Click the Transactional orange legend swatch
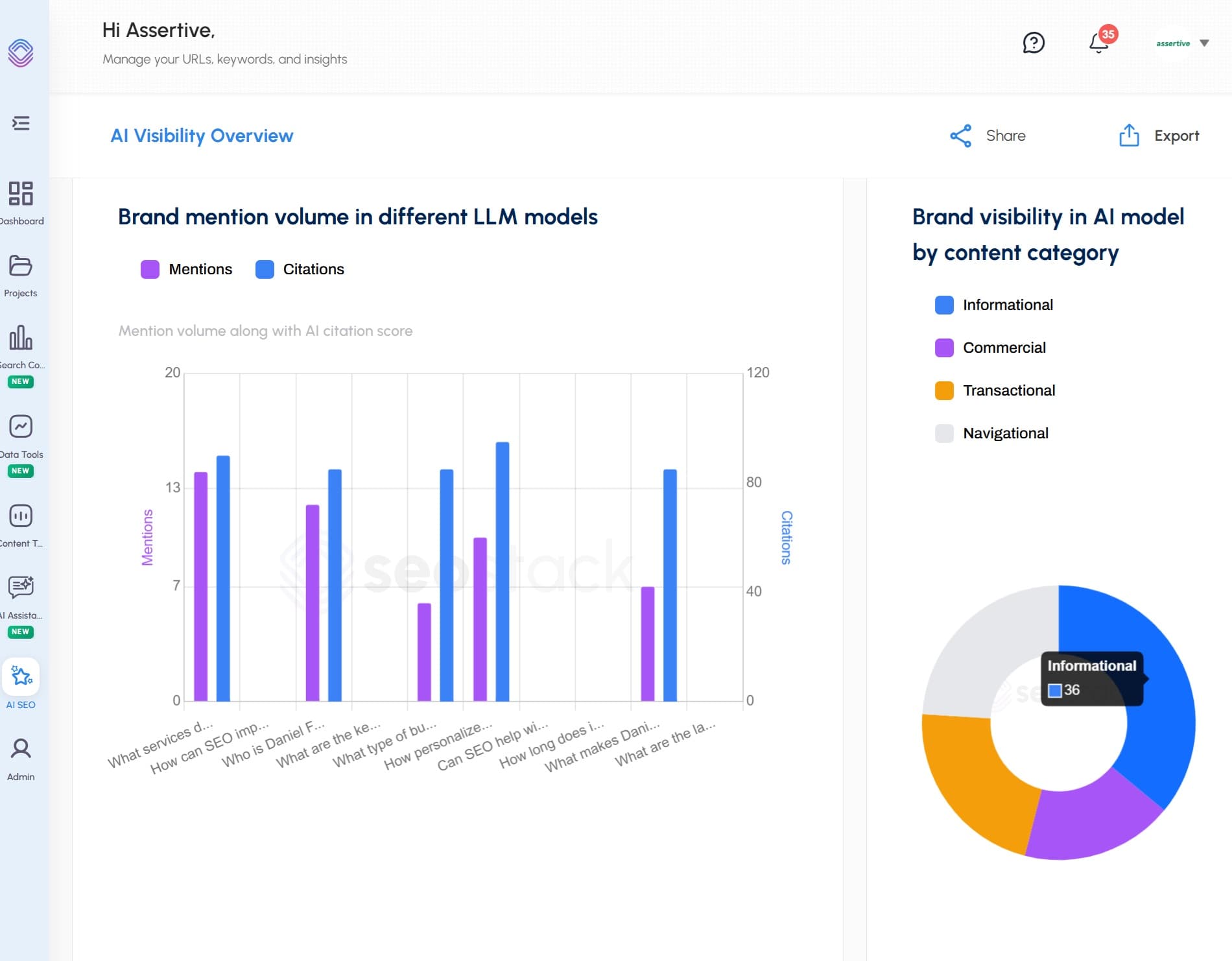This screenshot has width=1232, height=961. coord(944,390)
